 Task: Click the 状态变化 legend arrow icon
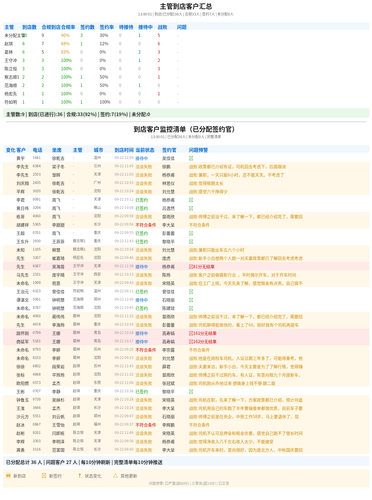coord(79,476)
